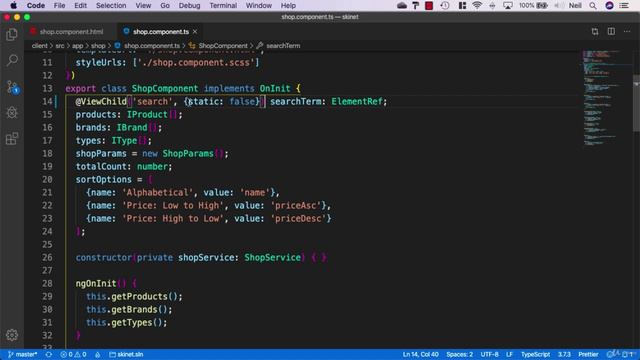Screen dimensions: 640x360
Task: Open the Terminal menu
Action: (x=223, y=5)
